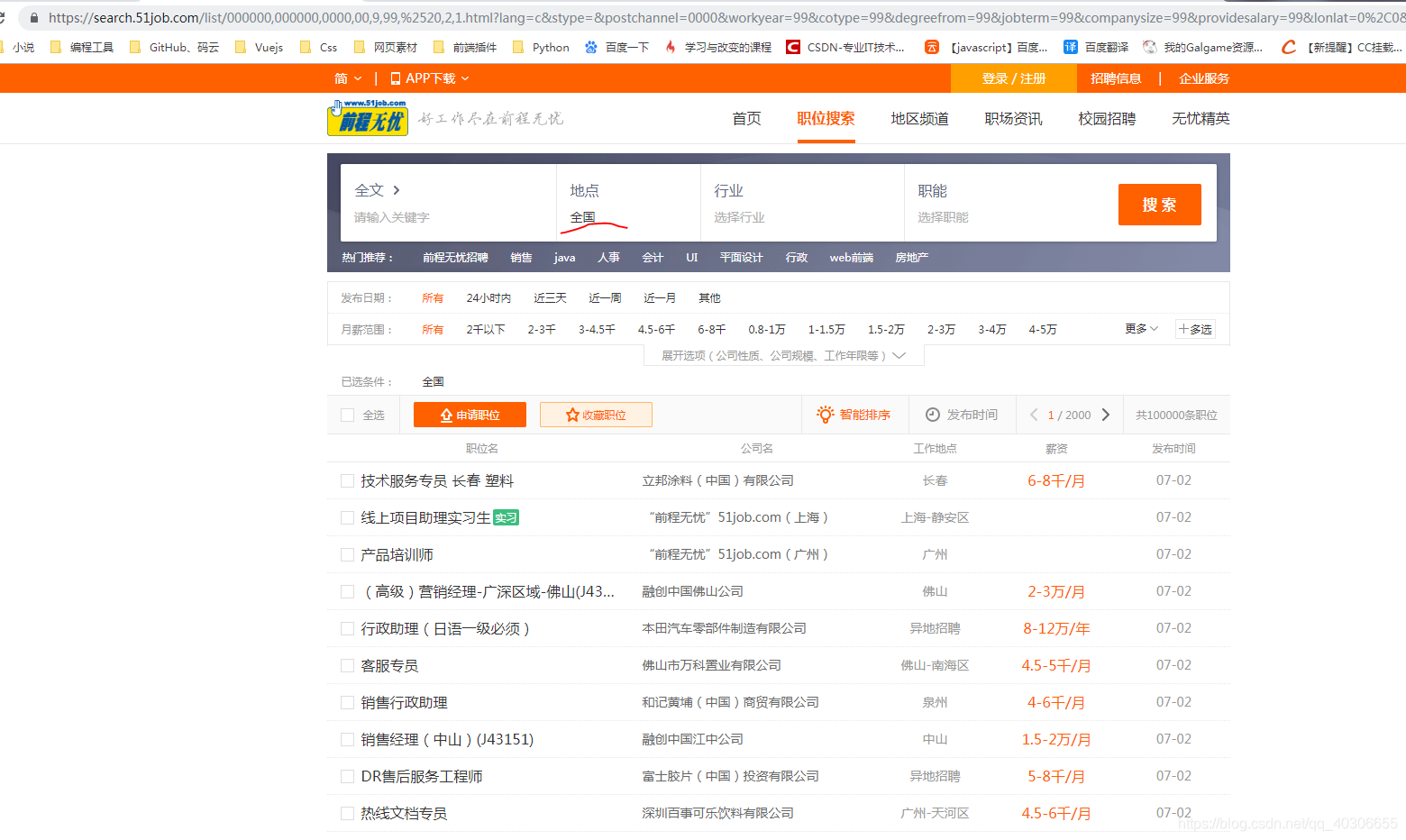Click the 51job site logo
The height and width of the screenshot is (840, 1406).
pyautogui.click(x=368, y=118)
